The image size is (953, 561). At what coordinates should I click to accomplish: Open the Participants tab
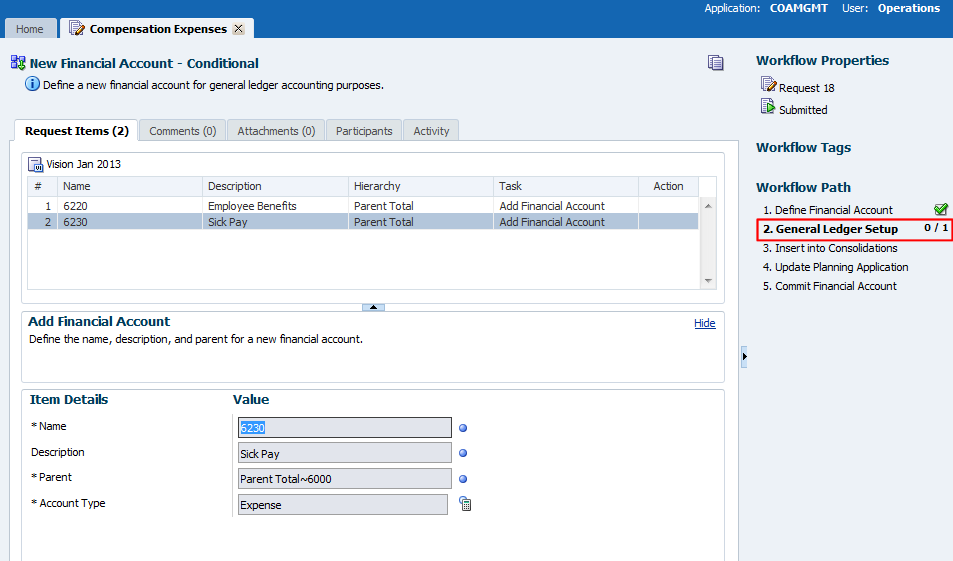pyautogui.click(x=364, y=131)
